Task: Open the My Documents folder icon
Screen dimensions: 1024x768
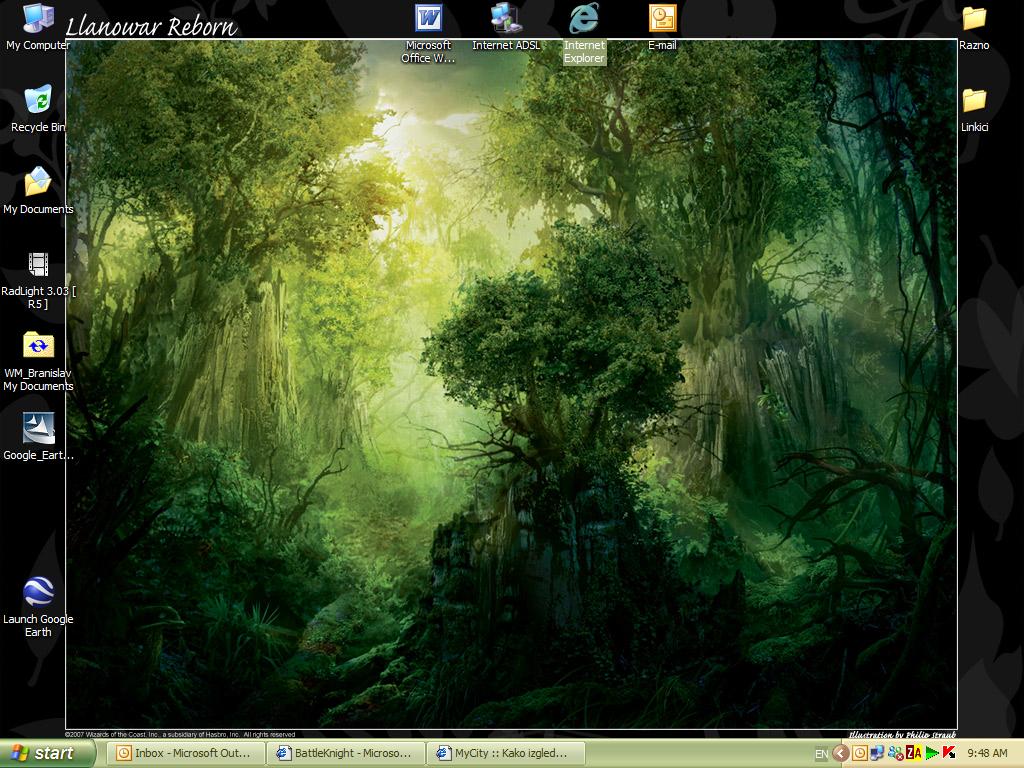Action: [x=38, y=184]
